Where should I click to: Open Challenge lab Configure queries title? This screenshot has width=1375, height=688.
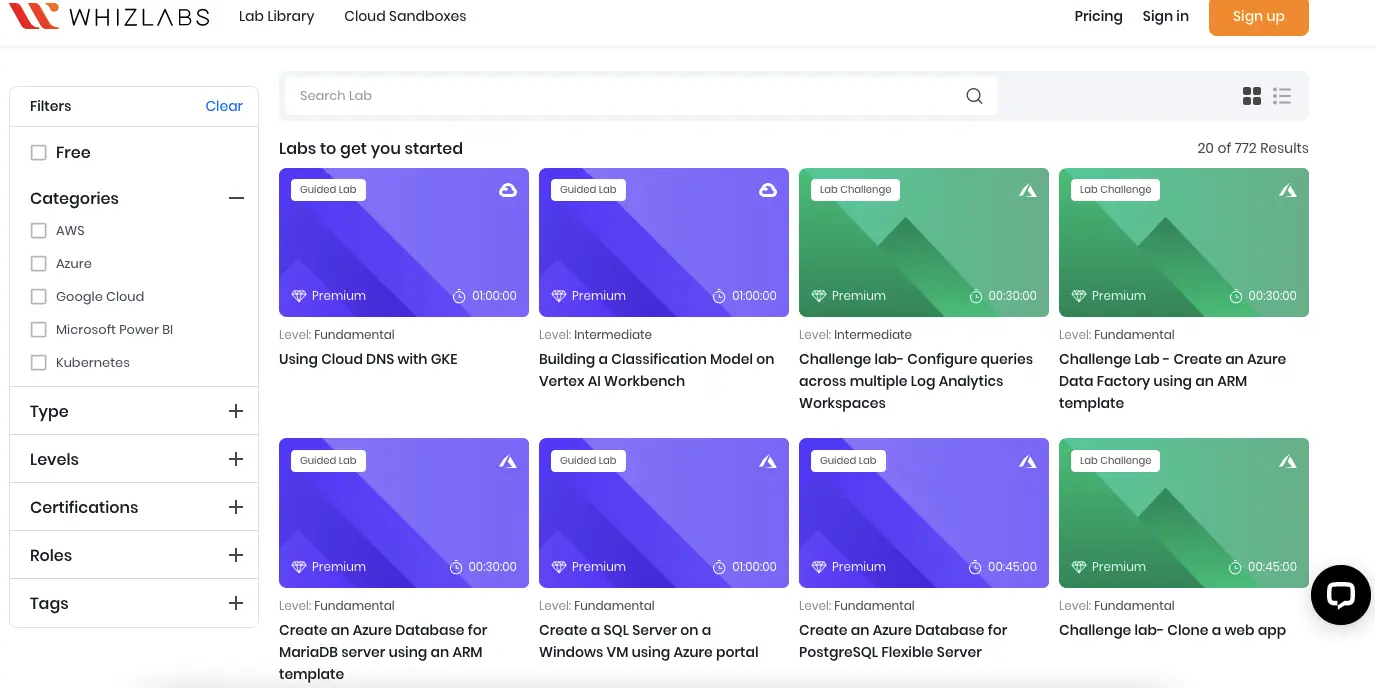[x=916, y=381]
